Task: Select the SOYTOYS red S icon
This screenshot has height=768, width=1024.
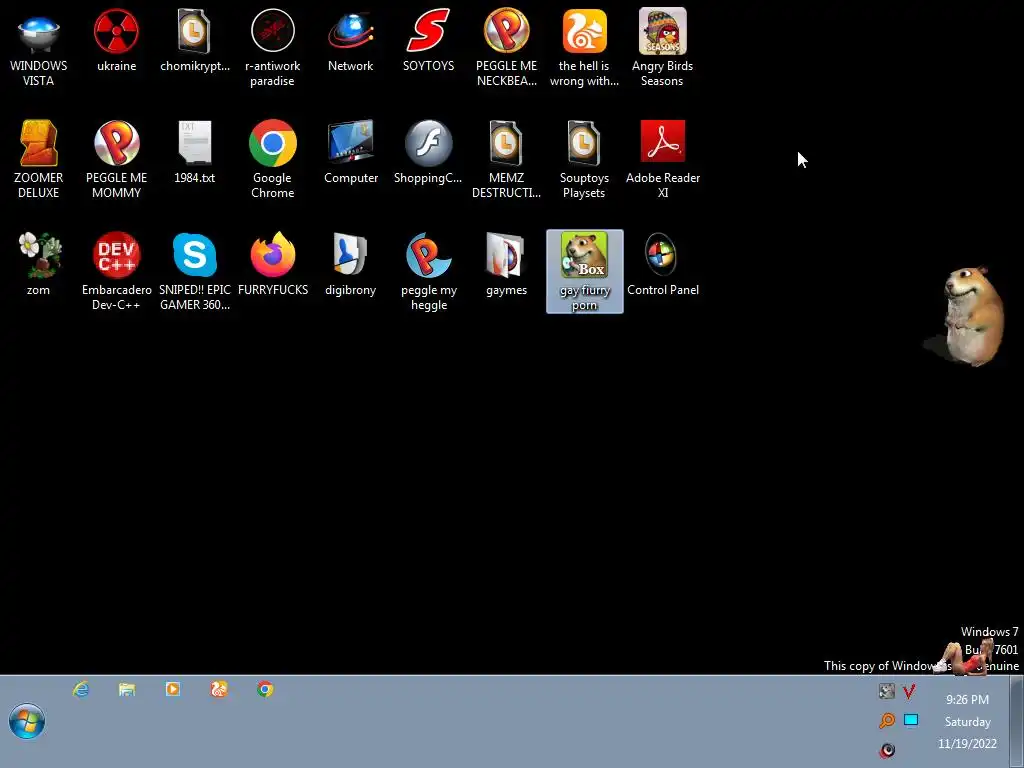Action: coord(428,41)
